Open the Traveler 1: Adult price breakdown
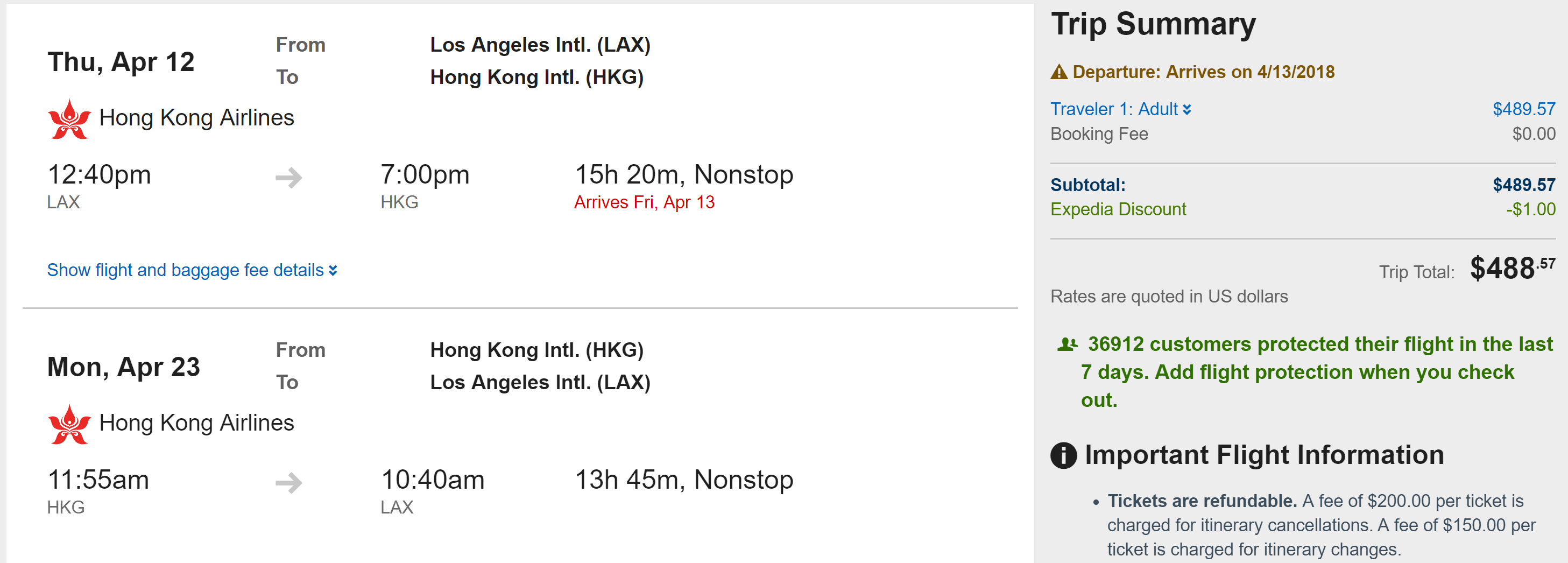 click(x=1114, y=110)
